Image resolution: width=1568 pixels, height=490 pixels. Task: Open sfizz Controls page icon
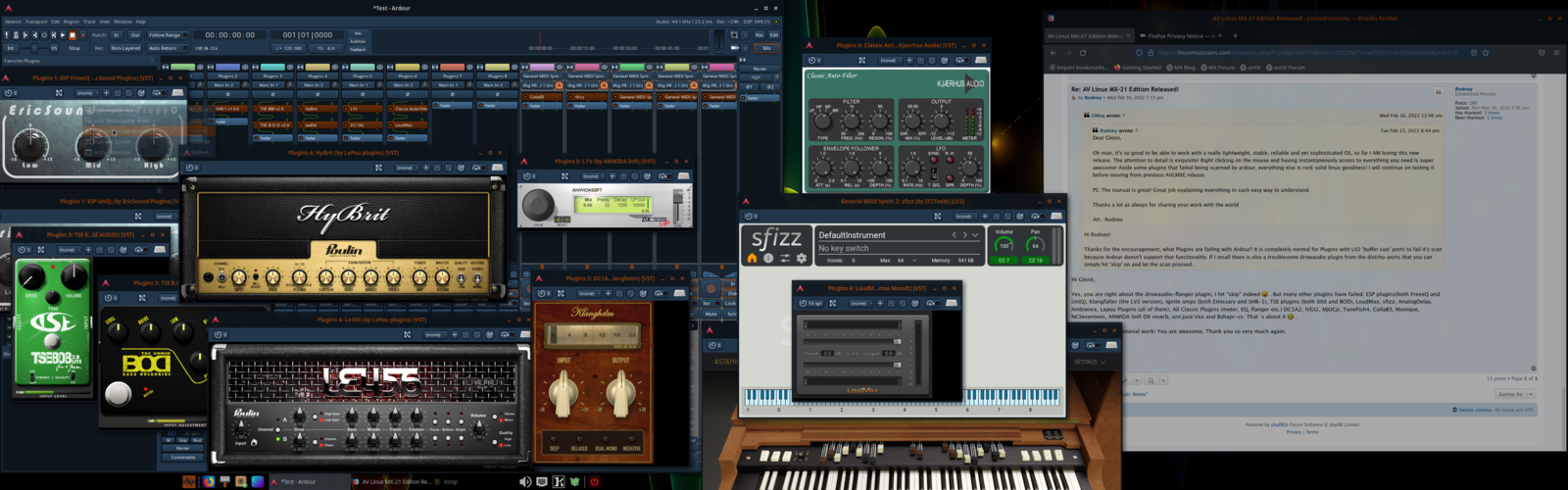(x=785, y=259)
